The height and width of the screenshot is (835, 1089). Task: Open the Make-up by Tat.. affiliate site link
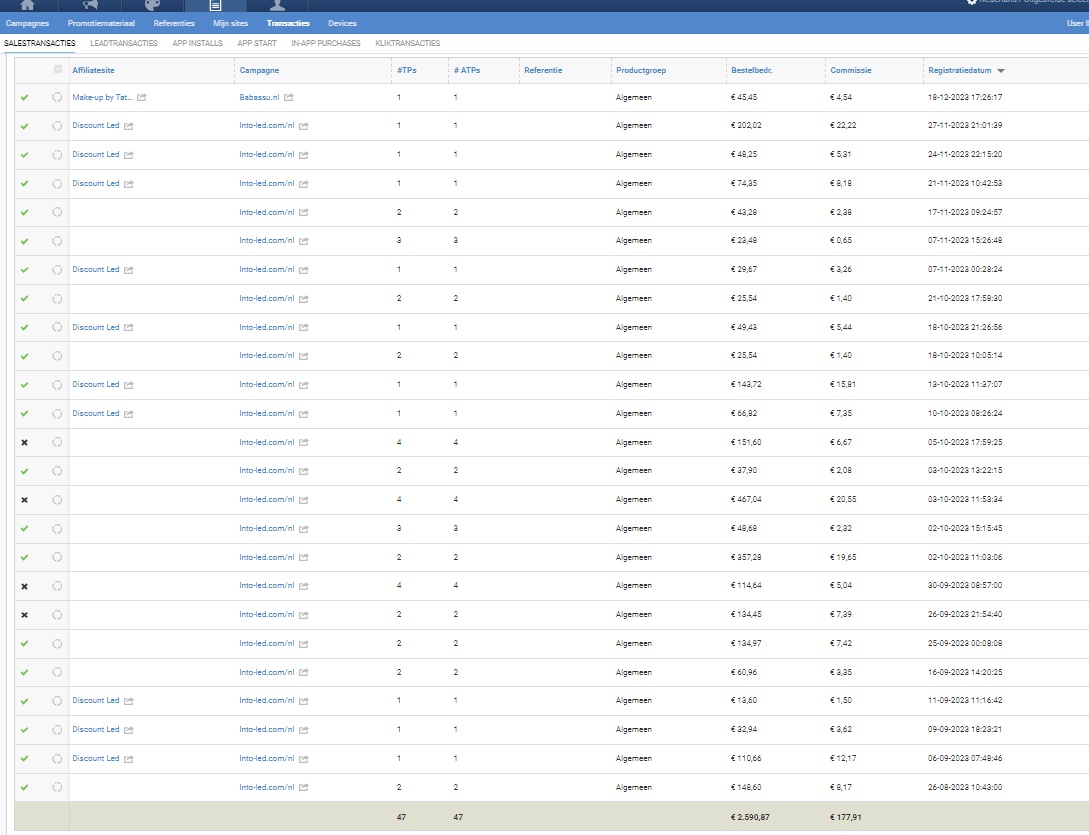pos(102,97)
